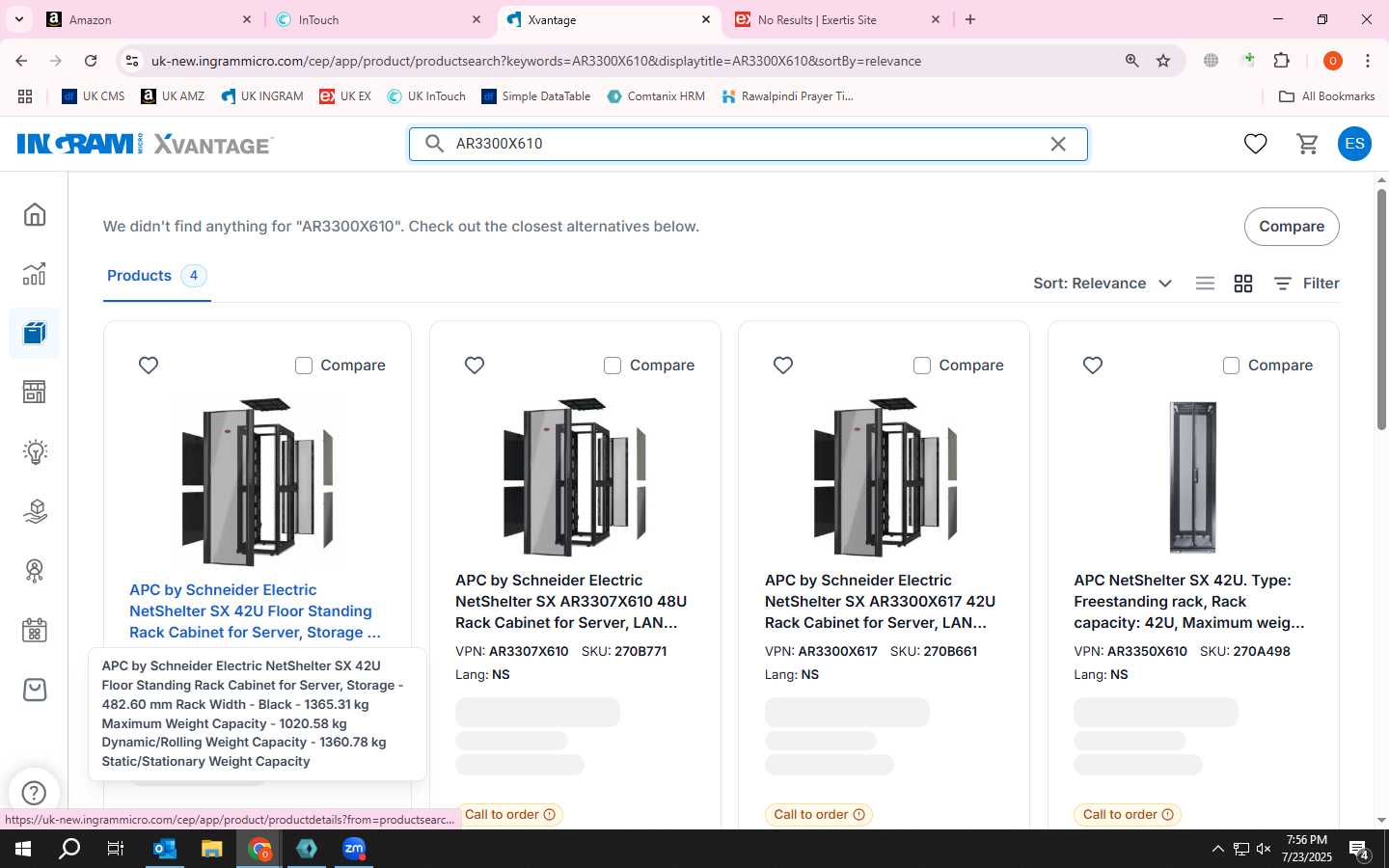Open the analytics chart sidebar icon

pyautogui.click(x=35, y=274)
